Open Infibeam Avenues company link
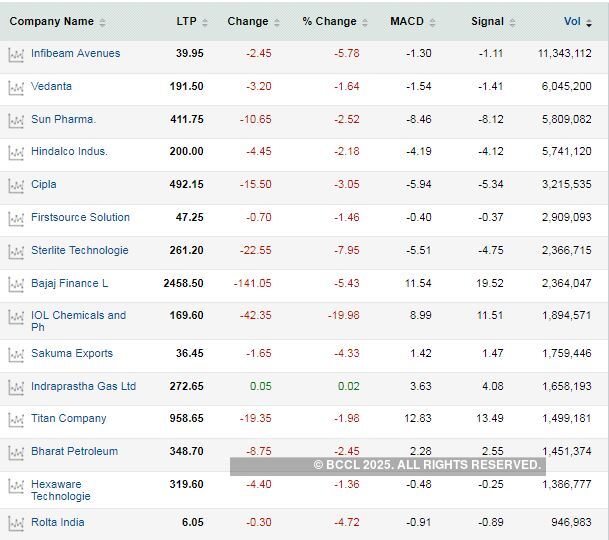This screenshot has height=540, width=609. tap(76, 53)
